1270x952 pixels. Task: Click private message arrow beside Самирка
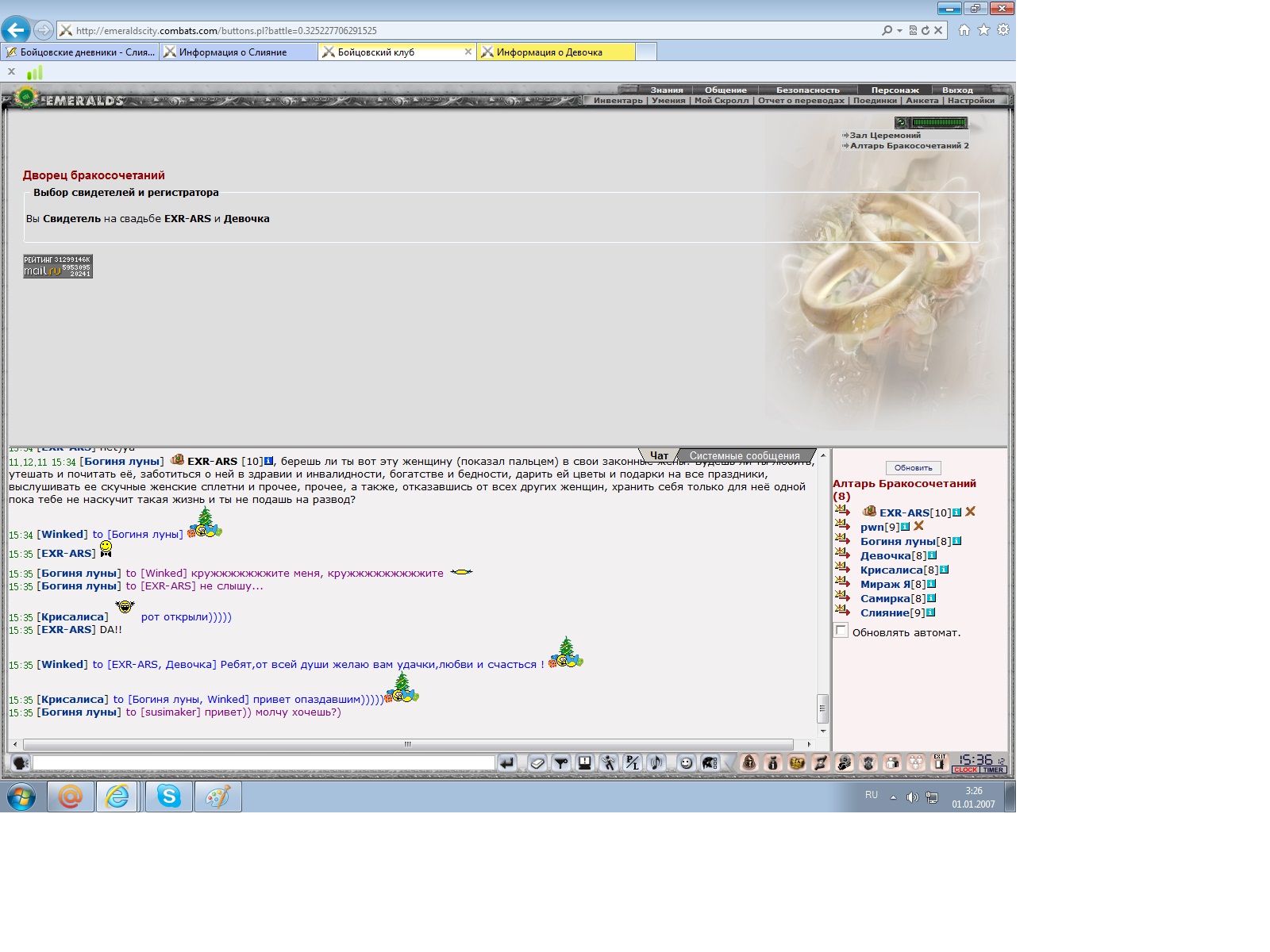coord(842,597)
